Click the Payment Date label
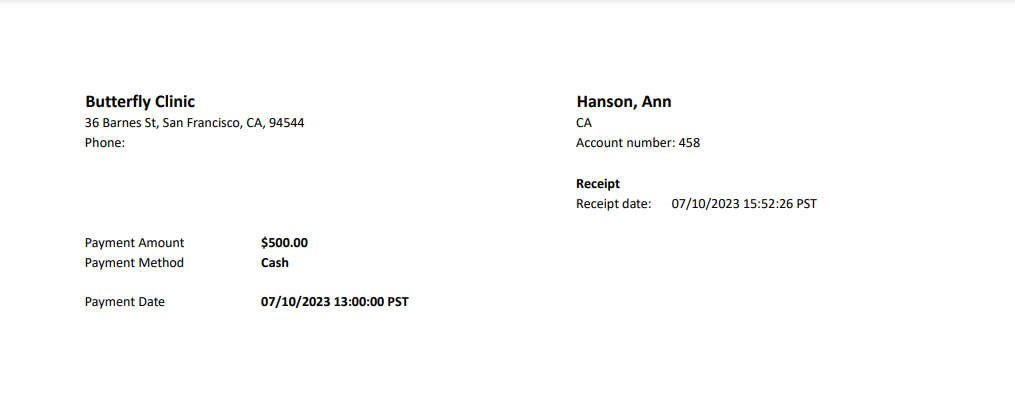Image resolution: width=1015 pixels, height=416 pixels. [125, 302]
